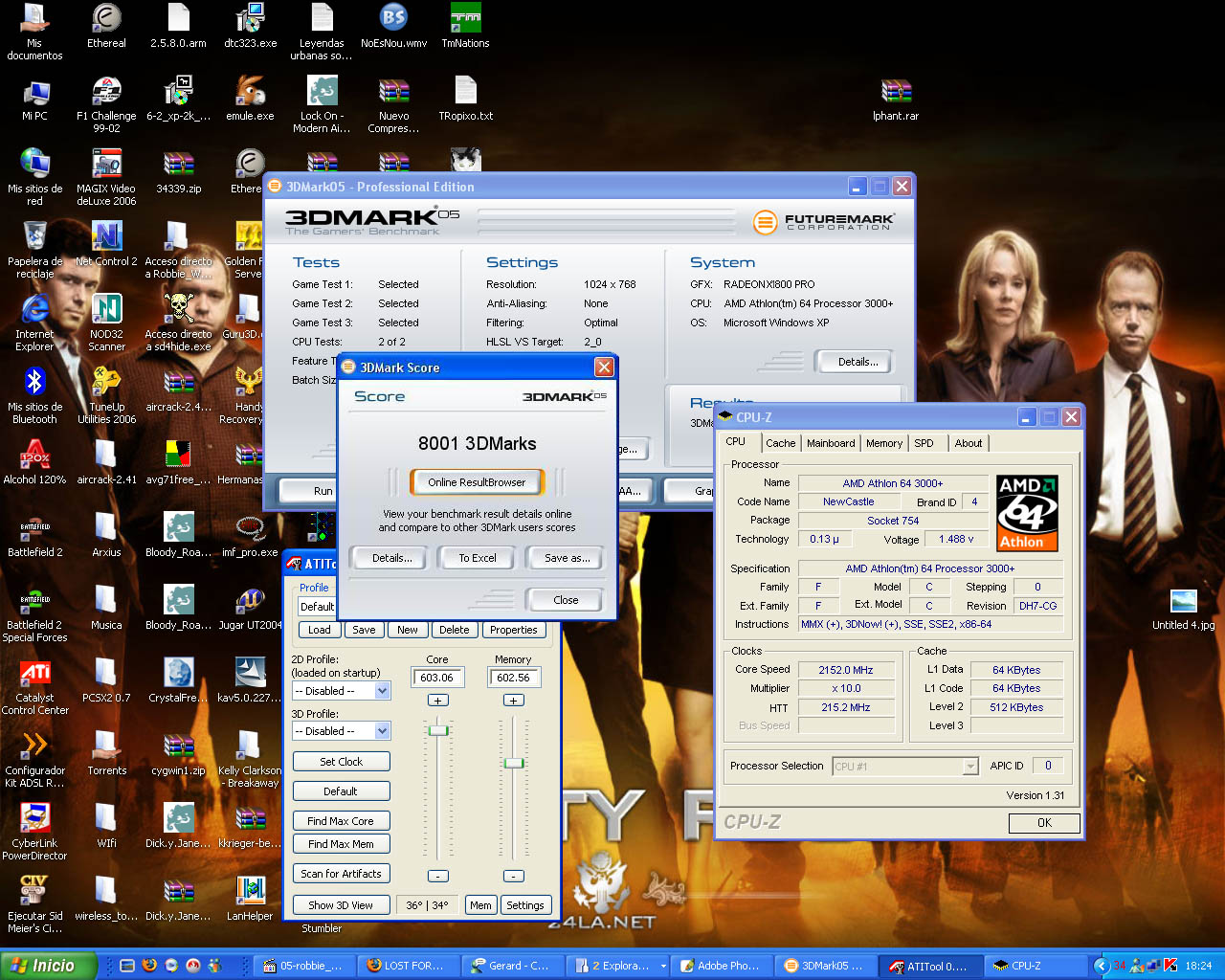Expand the grouped Explorer taskbar button arrow
Image resolution: width=1225 pixels, height=980 pixels.
(x=663, y=966)
